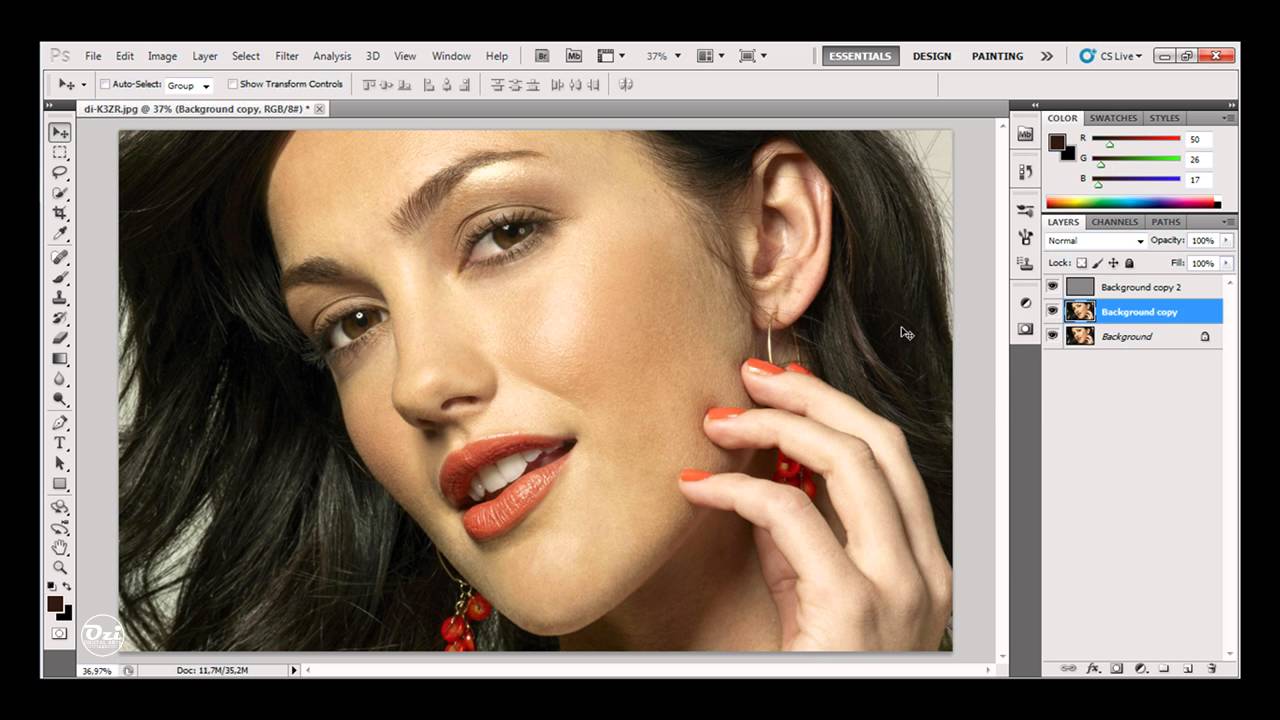Select the Hand tool
The width and height of the screenshot is (1280, 720).
(x=60, y=547)
